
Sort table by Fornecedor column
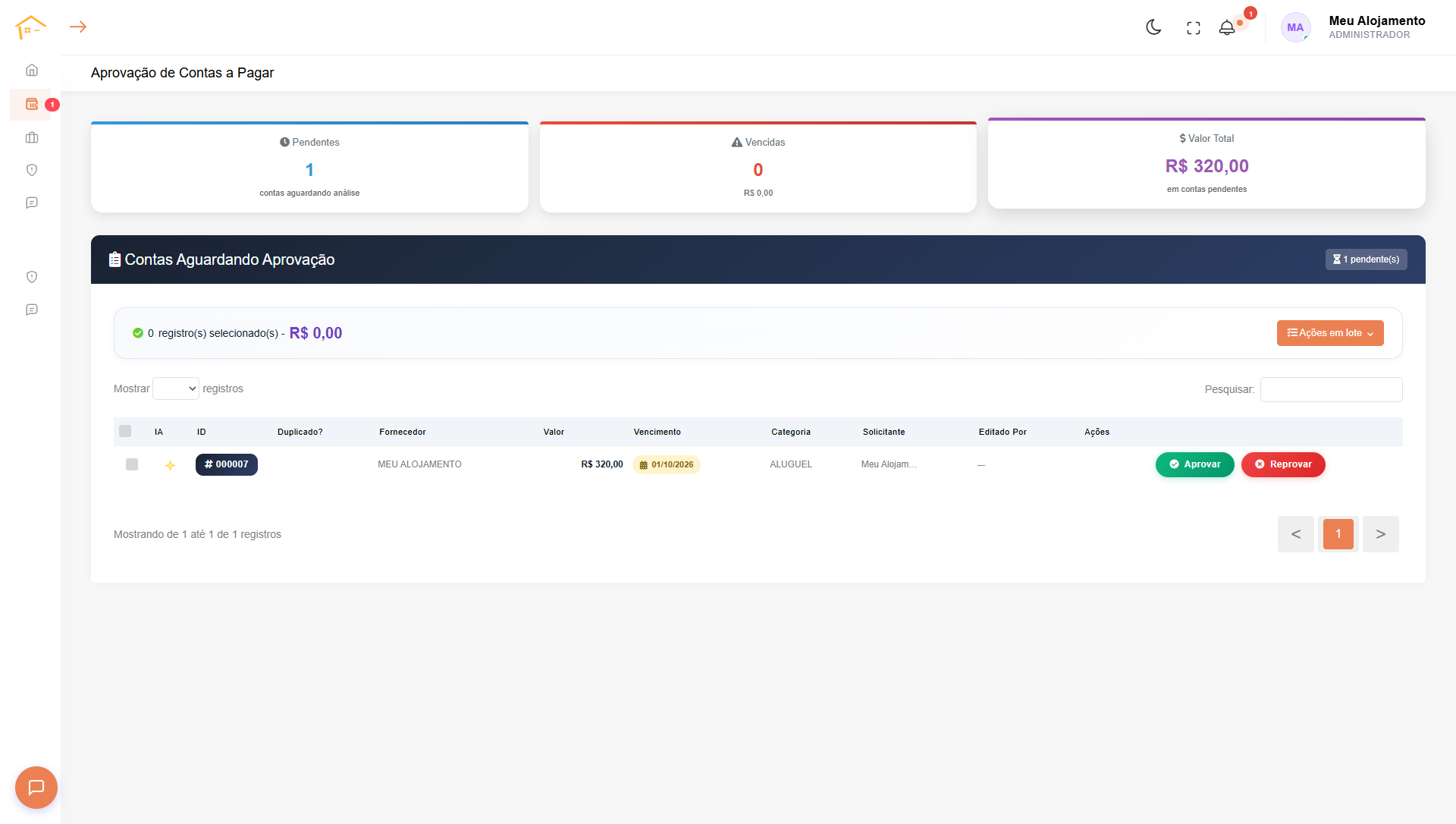[403, 432]
